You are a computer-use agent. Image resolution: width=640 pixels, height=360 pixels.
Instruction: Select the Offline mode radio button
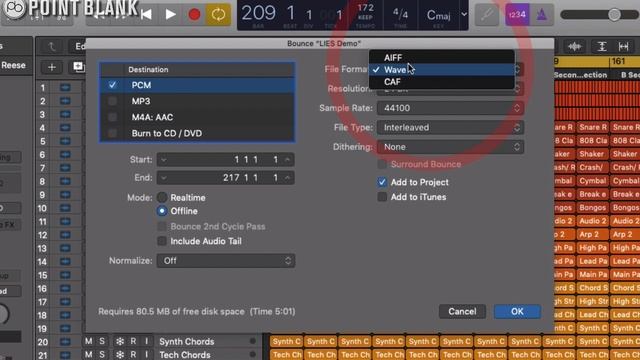[x=162, y=211]
